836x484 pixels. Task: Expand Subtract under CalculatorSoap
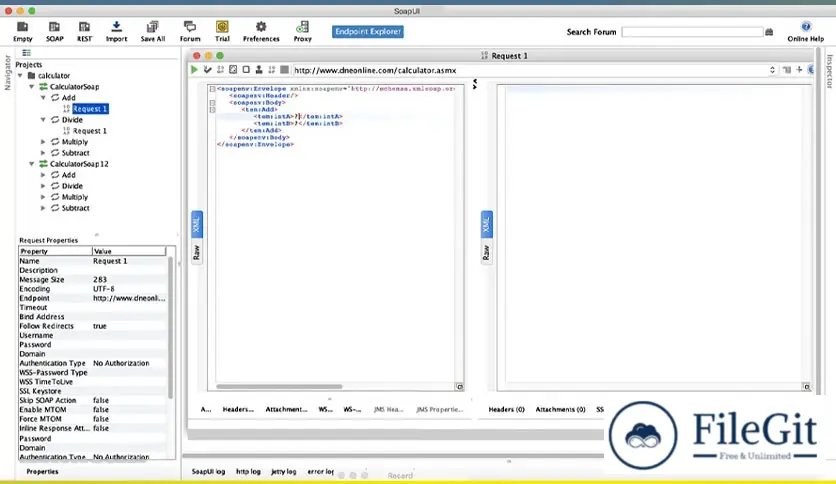pyautogui.click(x=43, y=153)
